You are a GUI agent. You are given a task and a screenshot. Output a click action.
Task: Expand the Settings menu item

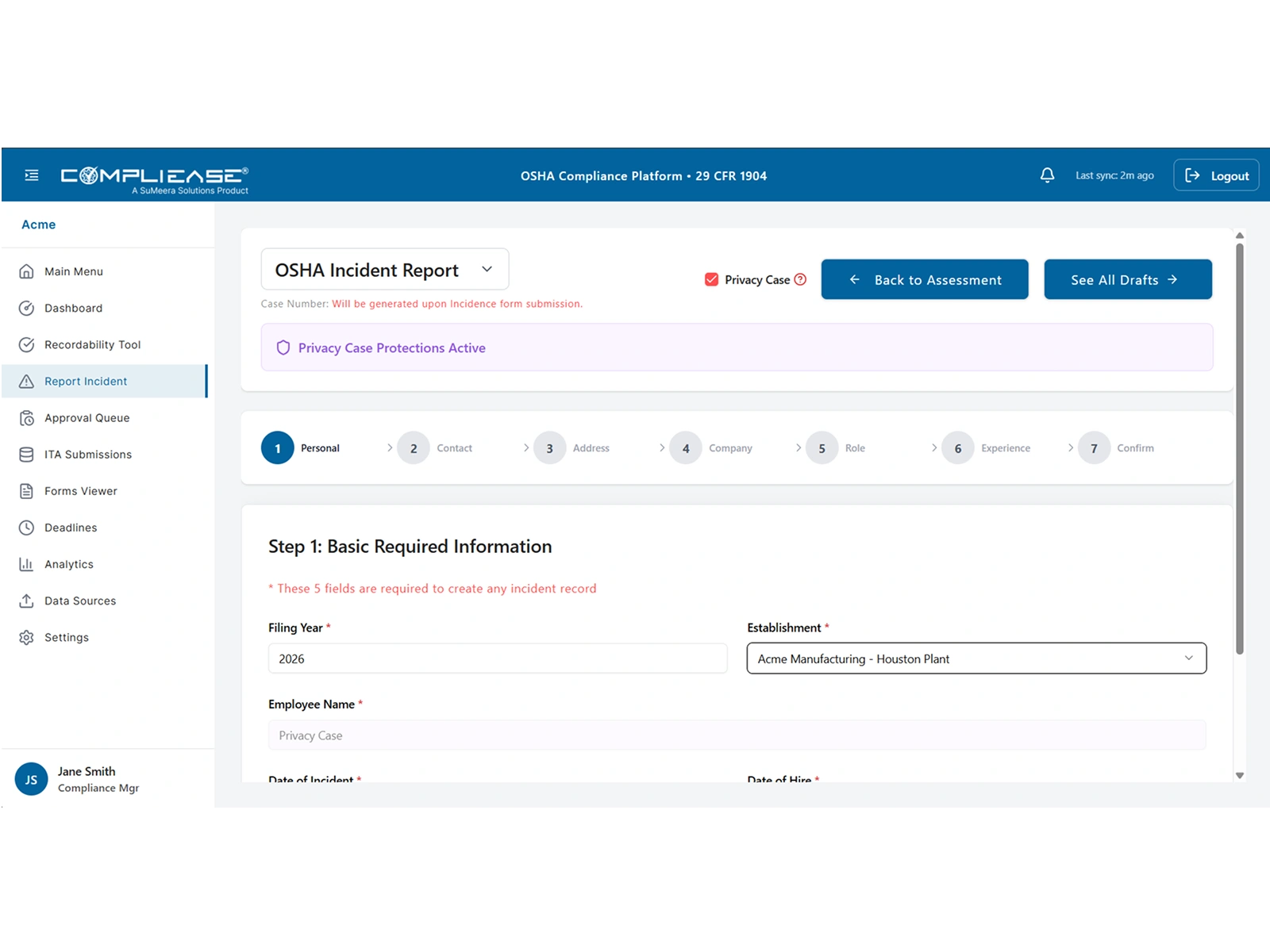pos(66,637)
